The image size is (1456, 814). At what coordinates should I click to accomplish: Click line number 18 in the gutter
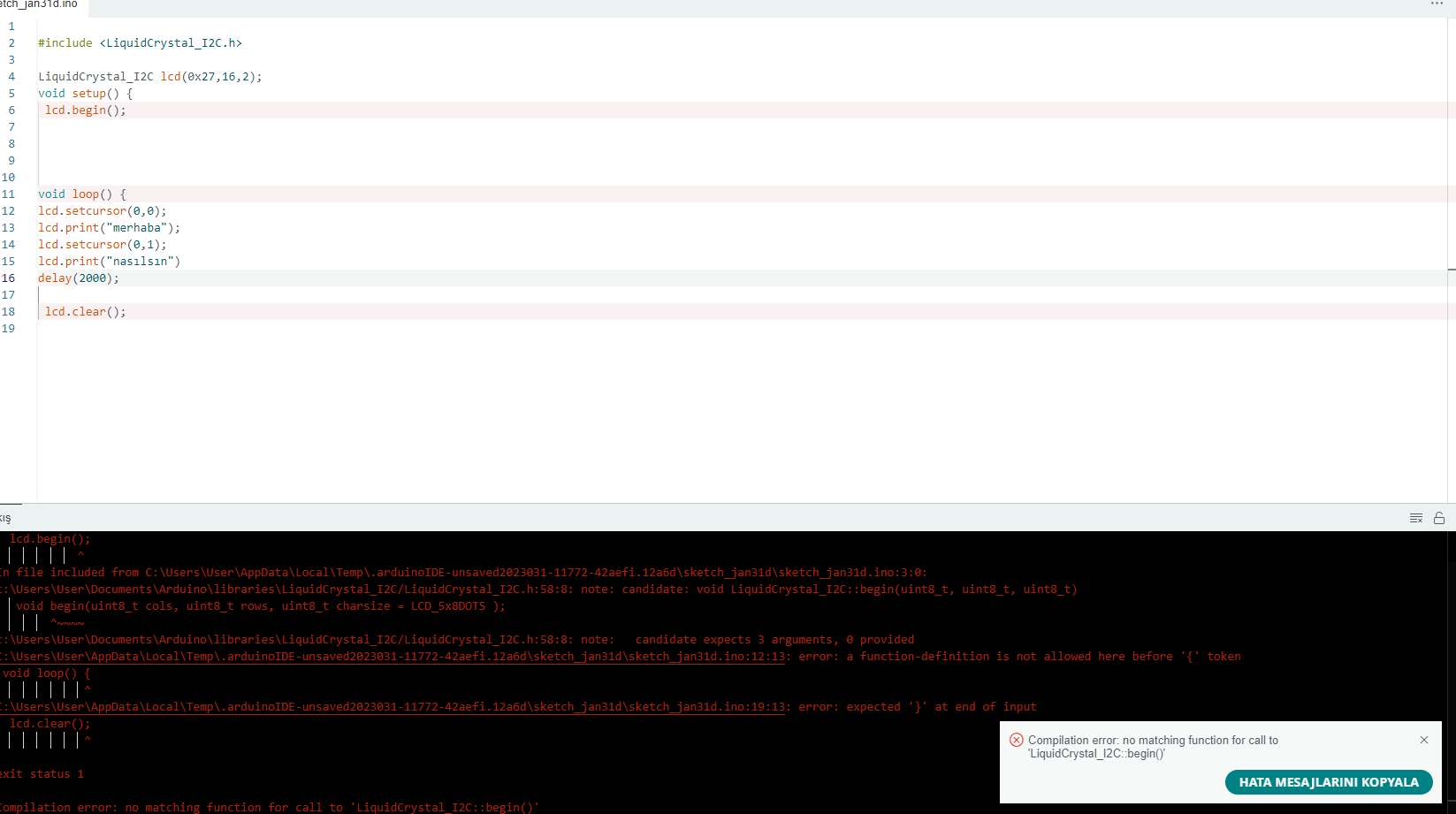[x=9, y=312]
